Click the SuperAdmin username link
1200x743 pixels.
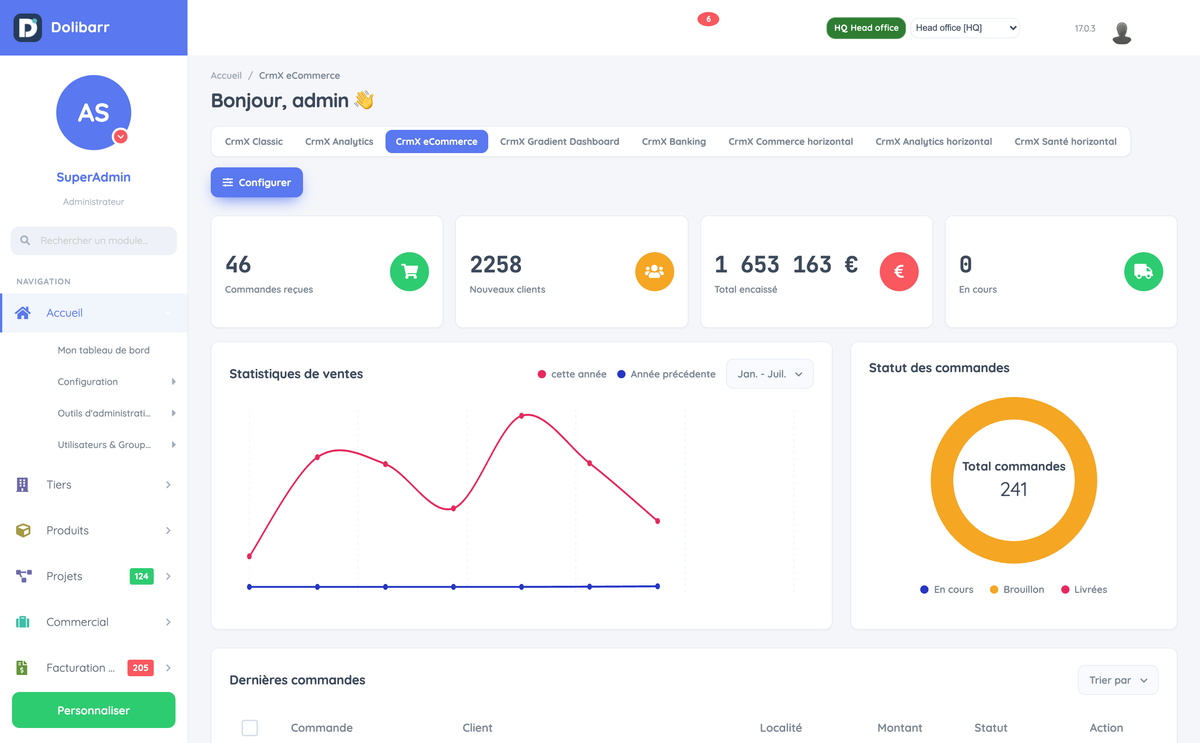tap(93, 177)
